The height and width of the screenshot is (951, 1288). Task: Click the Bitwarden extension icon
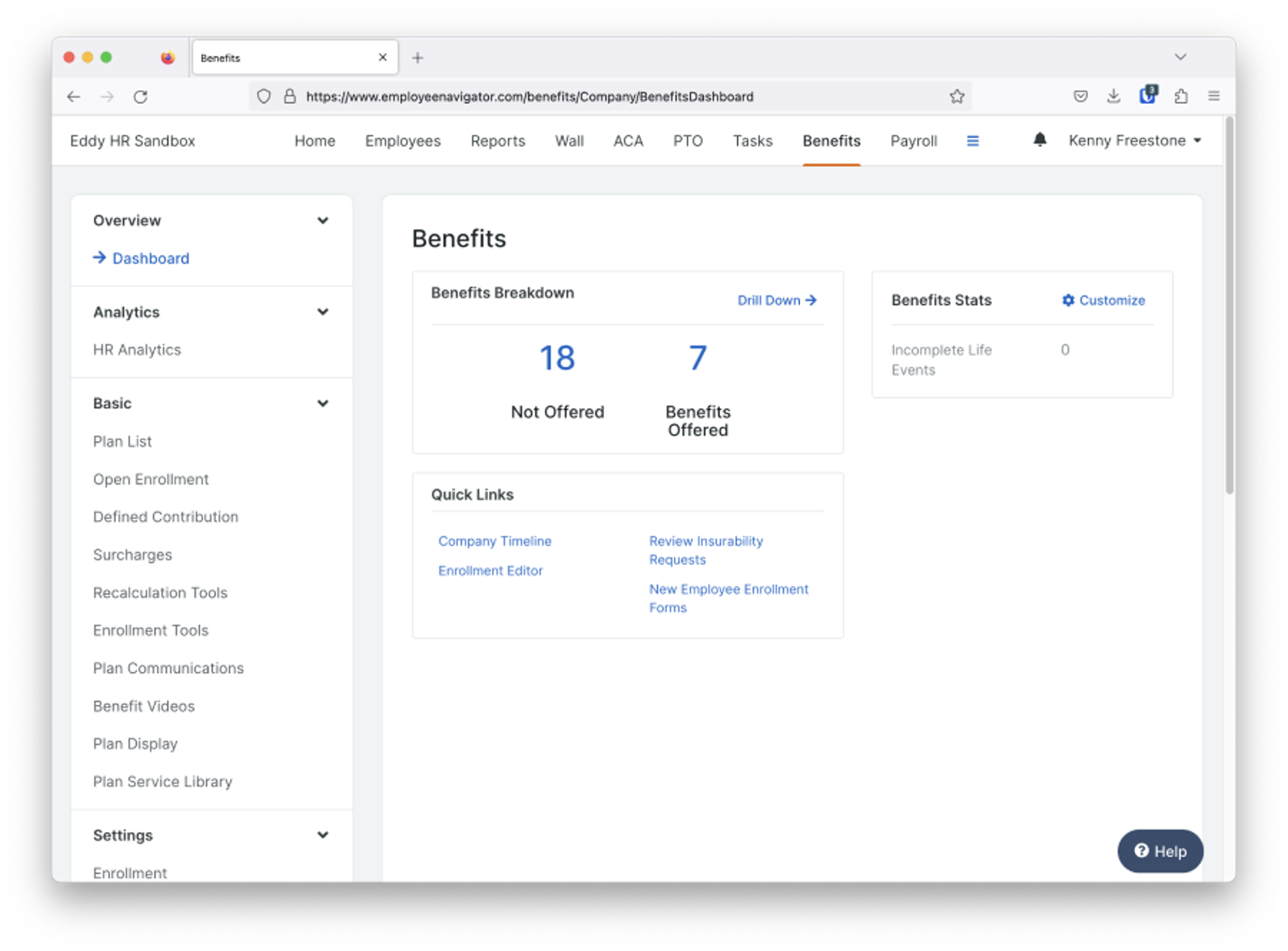1147,95
